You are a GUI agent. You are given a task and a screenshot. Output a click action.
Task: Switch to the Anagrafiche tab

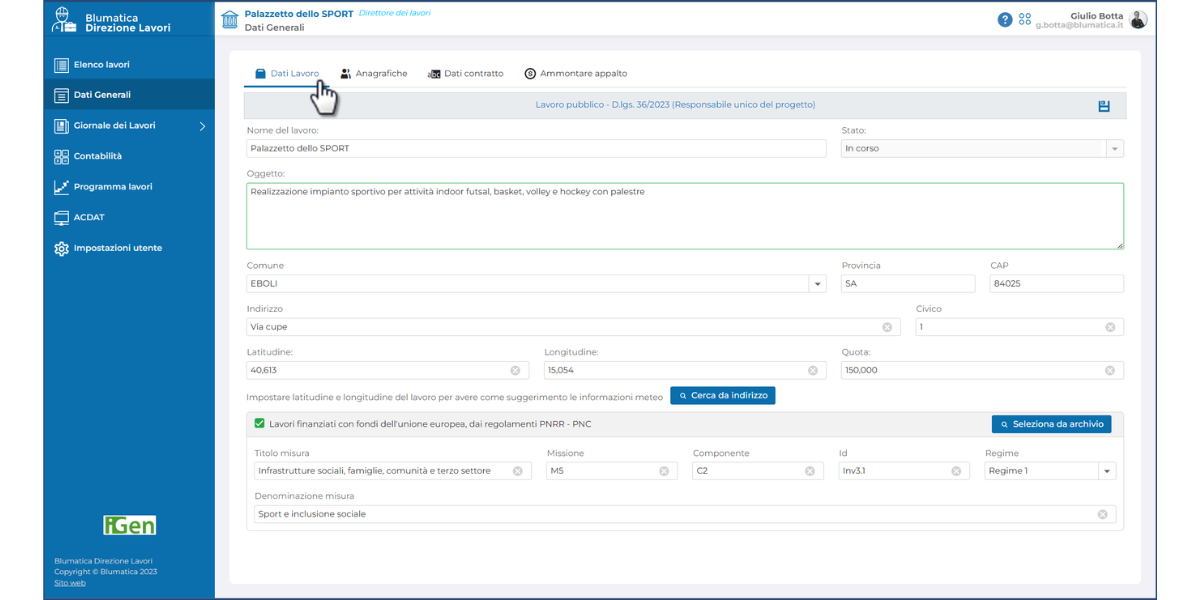tap(374, 74)
